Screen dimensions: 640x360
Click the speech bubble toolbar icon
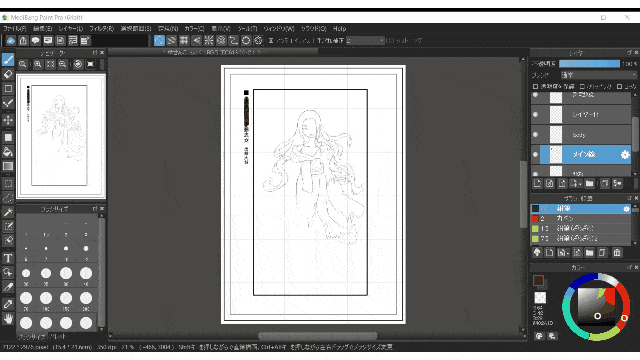tap(36, 40)
